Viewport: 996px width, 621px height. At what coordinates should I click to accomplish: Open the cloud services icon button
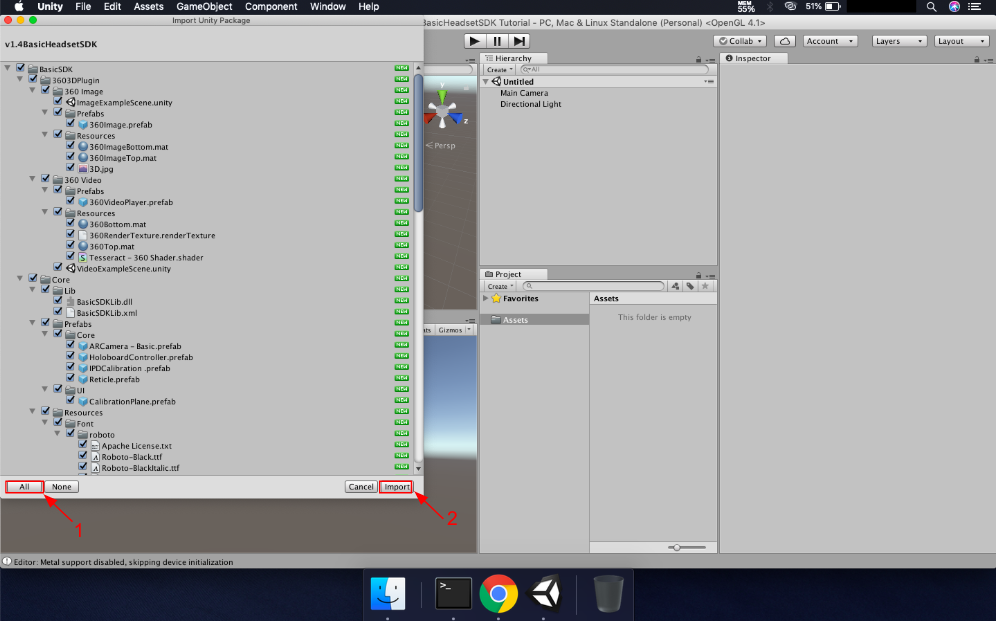785,41
